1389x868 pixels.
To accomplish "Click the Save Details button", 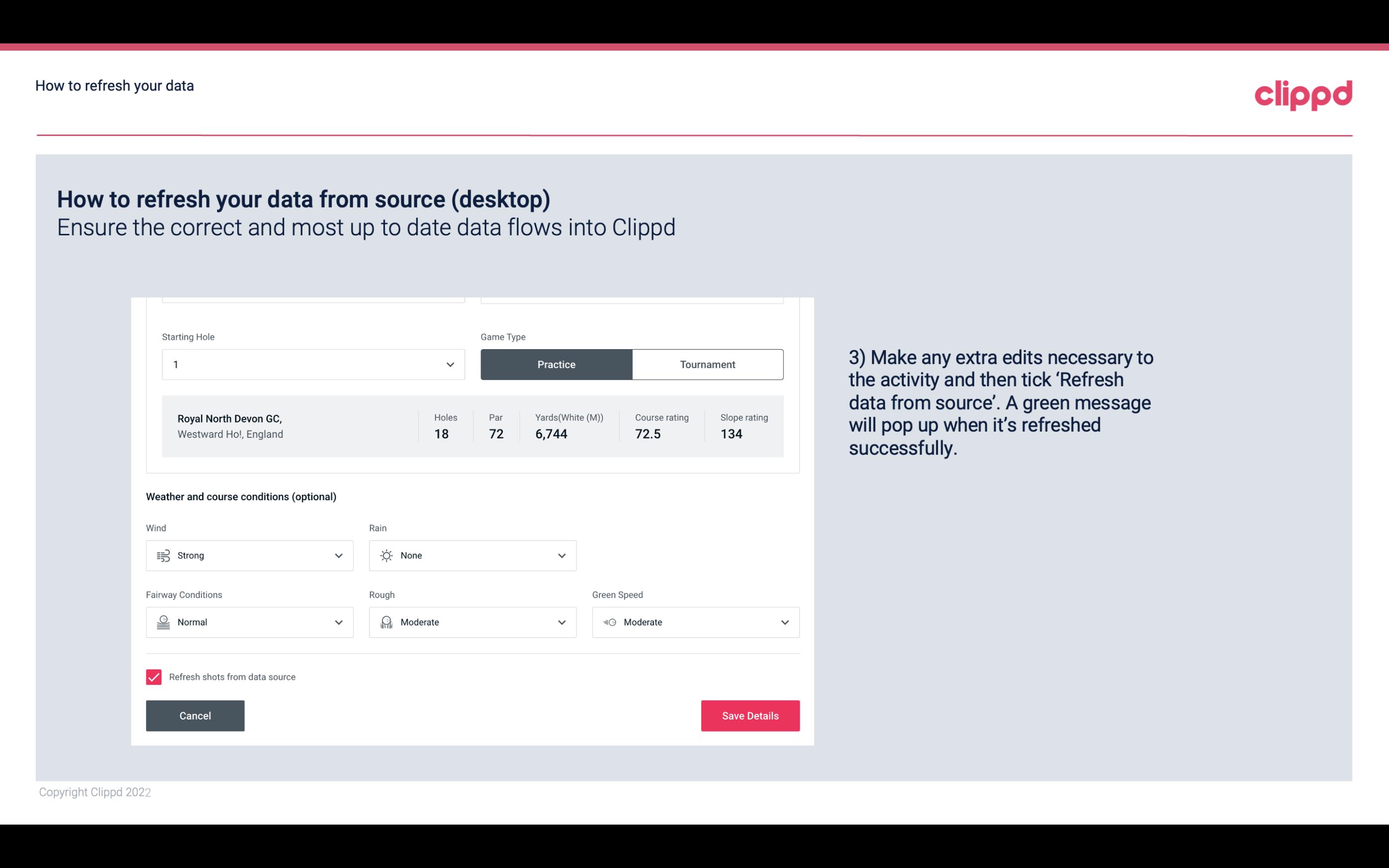I will click(750, 715).
